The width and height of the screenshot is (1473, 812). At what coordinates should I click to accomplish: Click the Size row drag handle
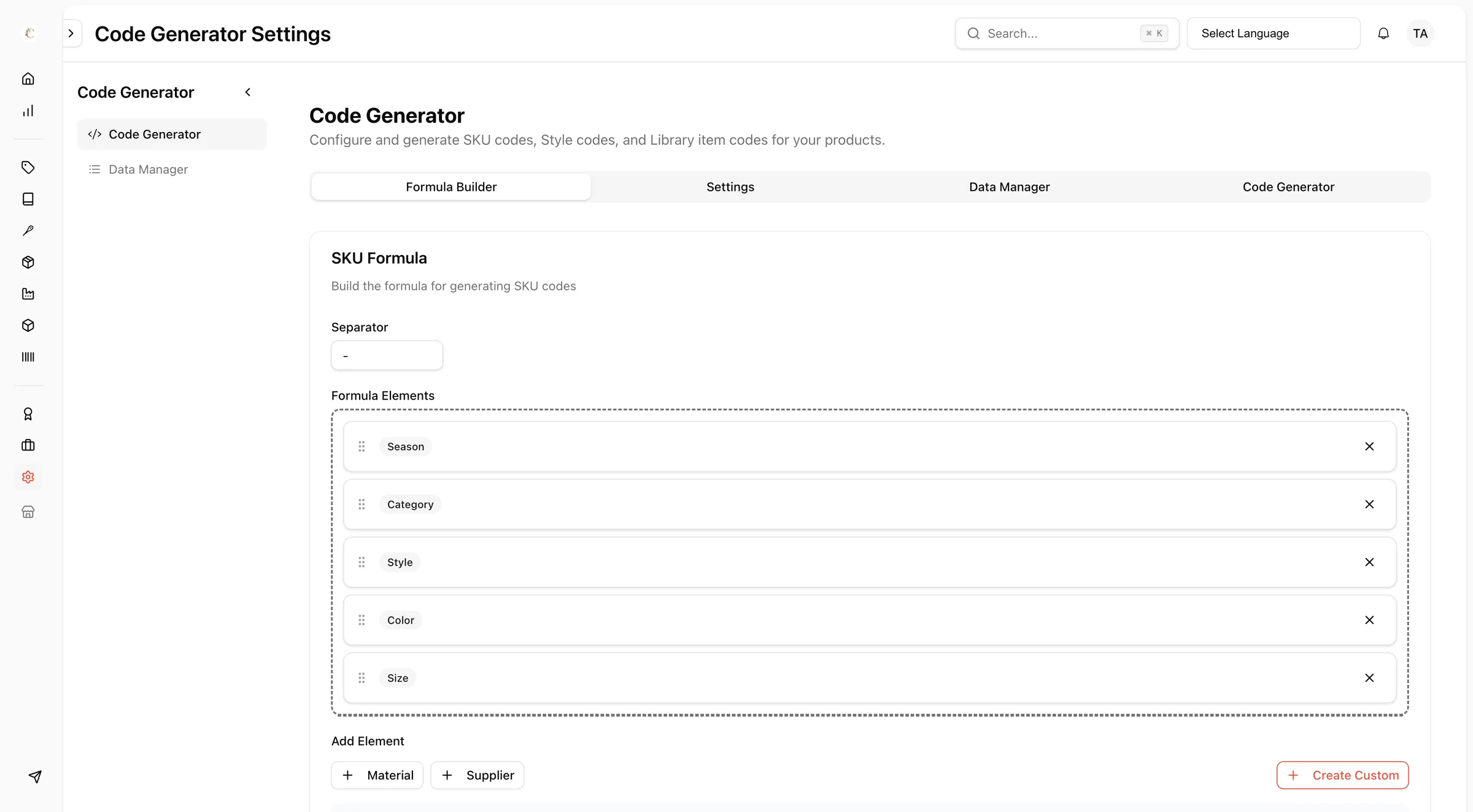click(362, 678)
